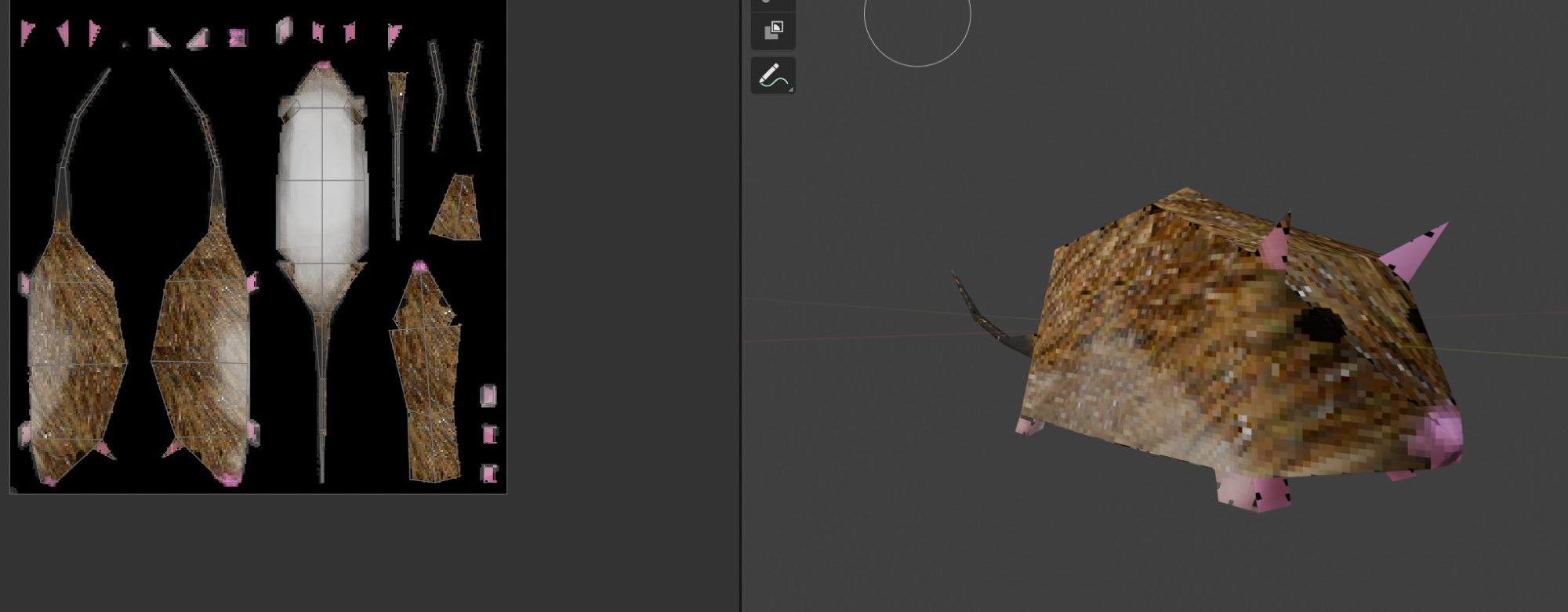
Task: Click the gray slanted rectangle island in top row
Action: pyautogui.click(x=284, y=31)
